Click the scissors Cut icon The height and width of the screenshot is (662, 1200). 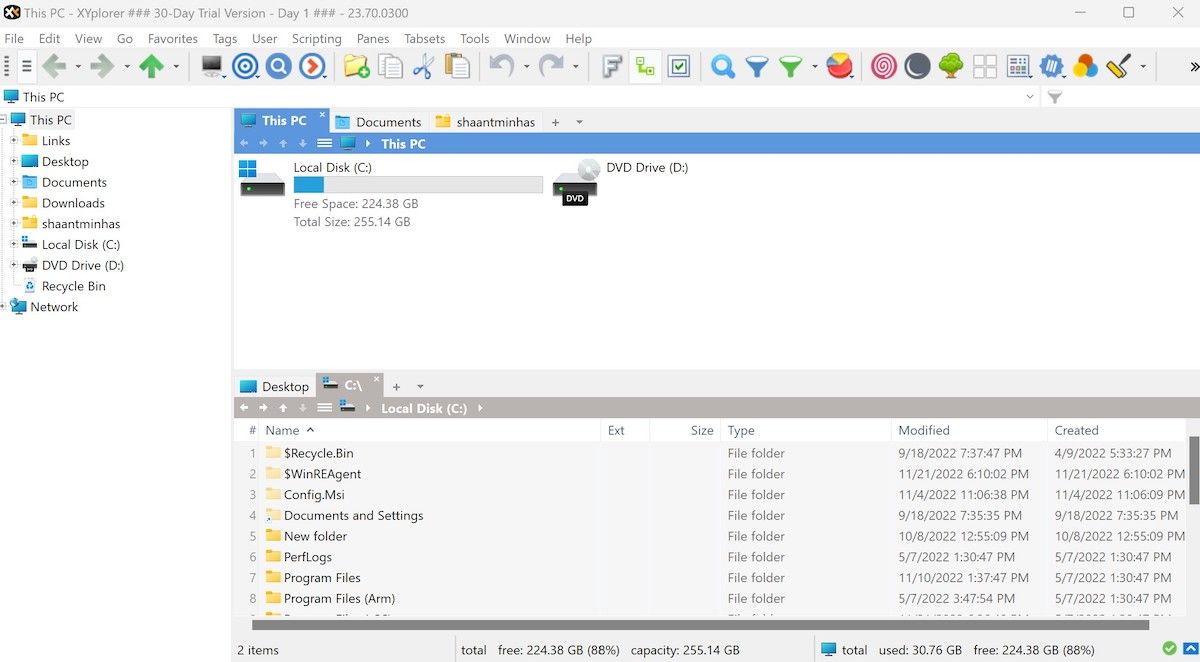pos(423,67)
